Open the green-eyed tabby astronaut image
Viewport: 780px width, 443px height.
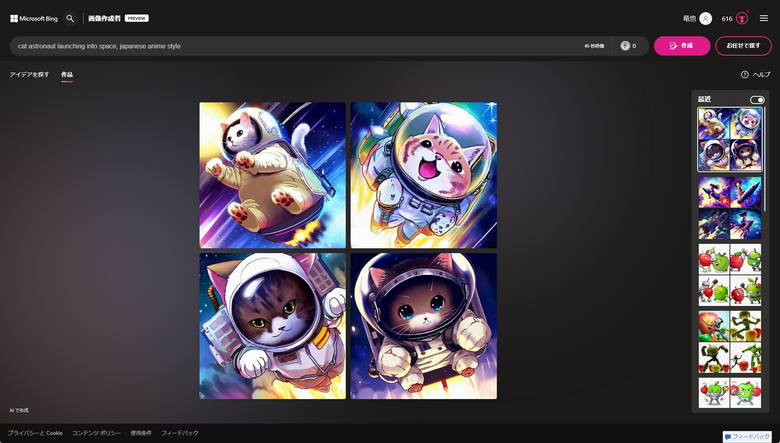tap(273, 326)
